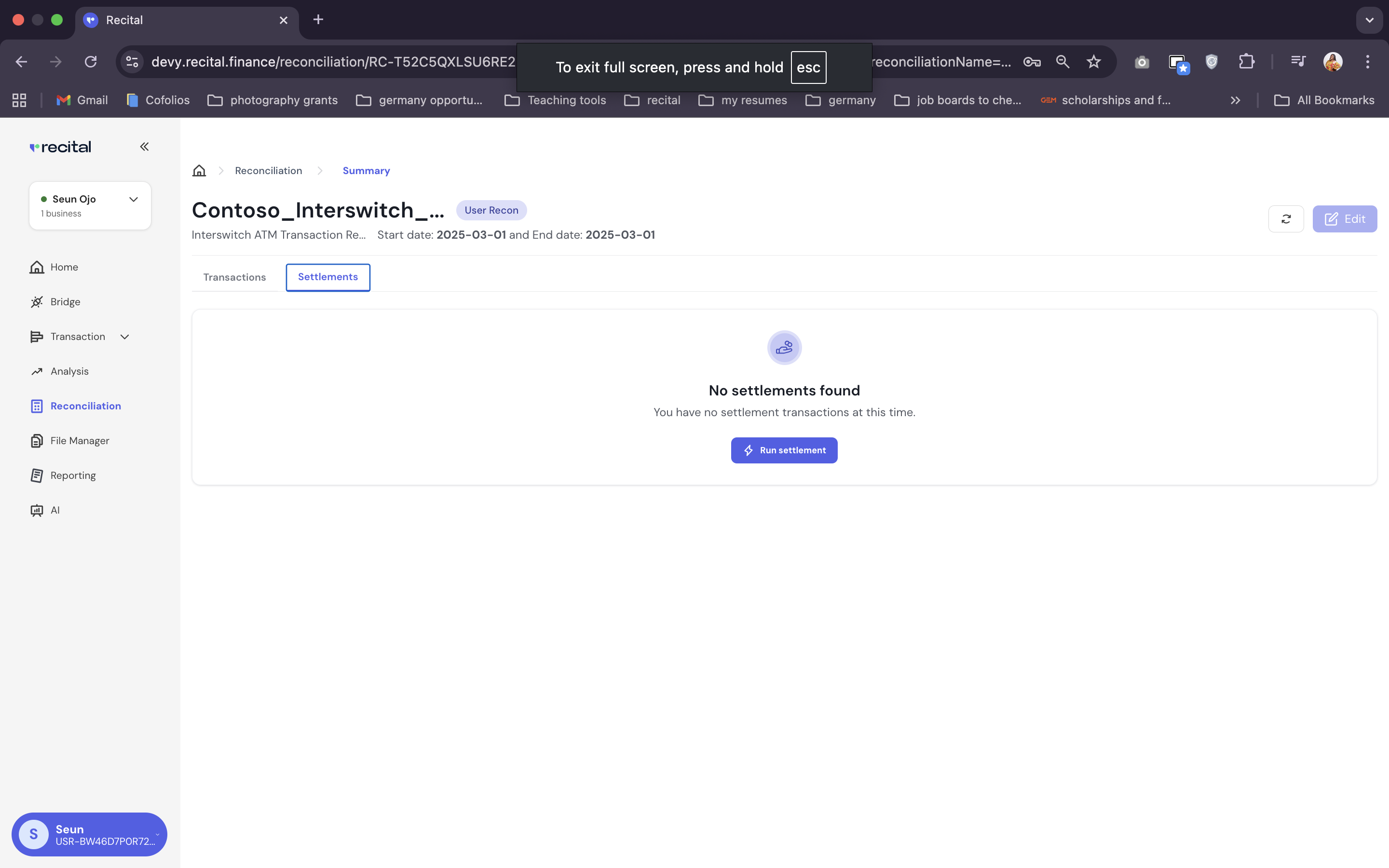Select the Settlements tab

(x=328, y=277)
